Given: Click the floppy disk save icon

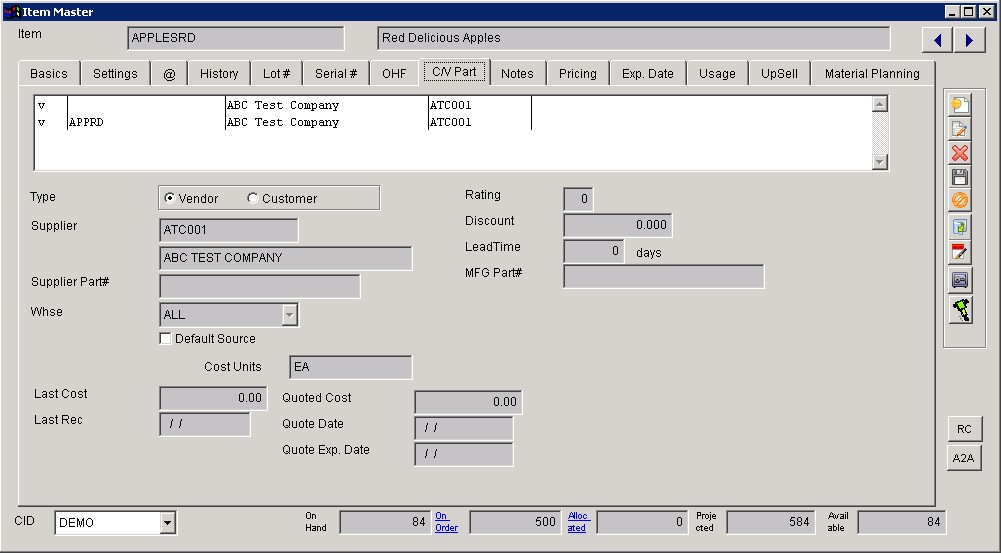Looking at the screenshot, I should (x=960, y=177).
